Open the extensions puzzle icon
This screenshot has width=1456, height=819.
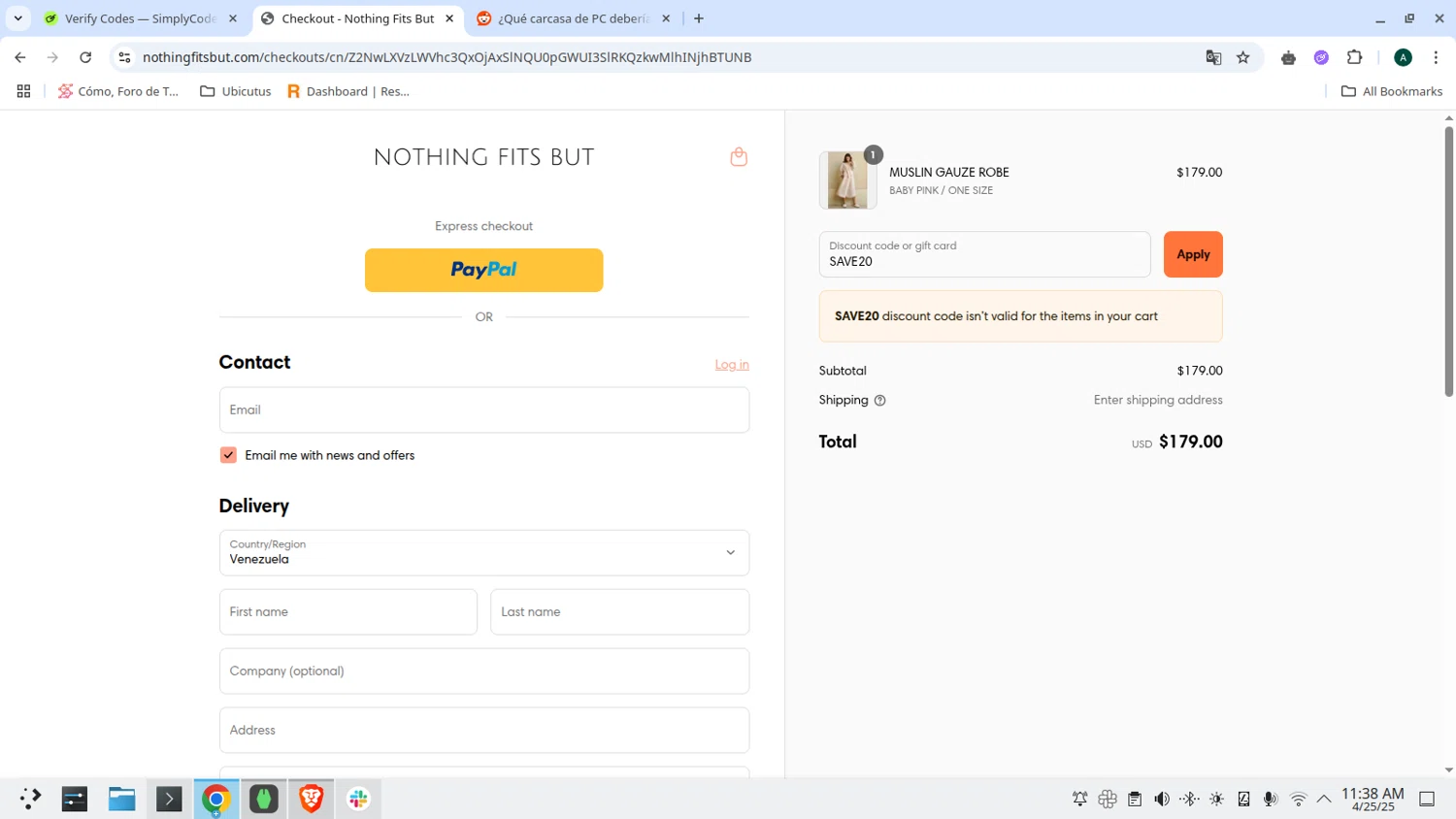pyautogui.click(x=1355, y=57)
